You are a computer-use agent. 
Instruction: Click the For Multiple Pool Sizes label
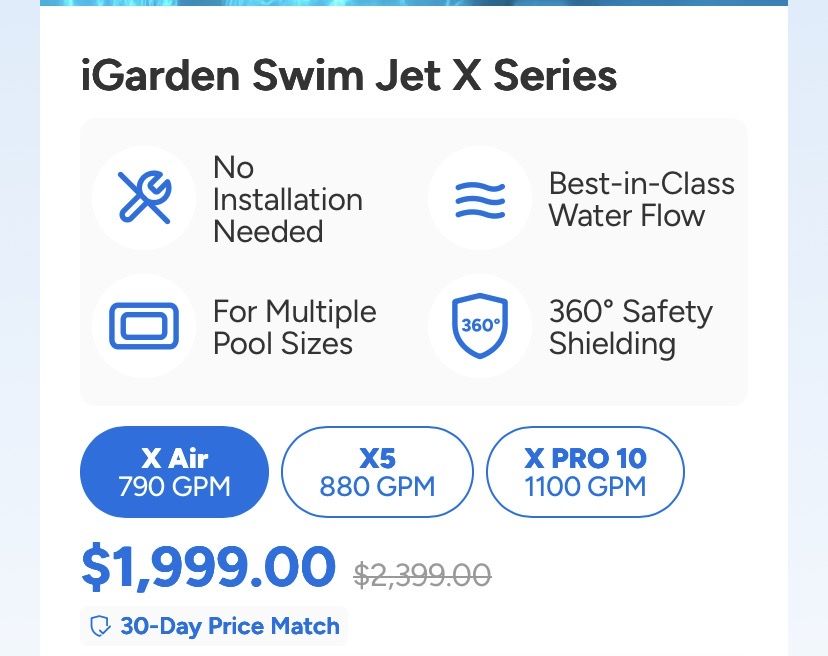295,327
